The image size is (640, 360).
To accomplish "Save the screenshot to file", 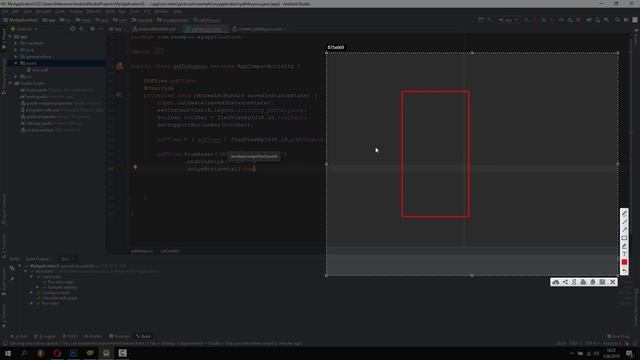I will click(602, 282).
